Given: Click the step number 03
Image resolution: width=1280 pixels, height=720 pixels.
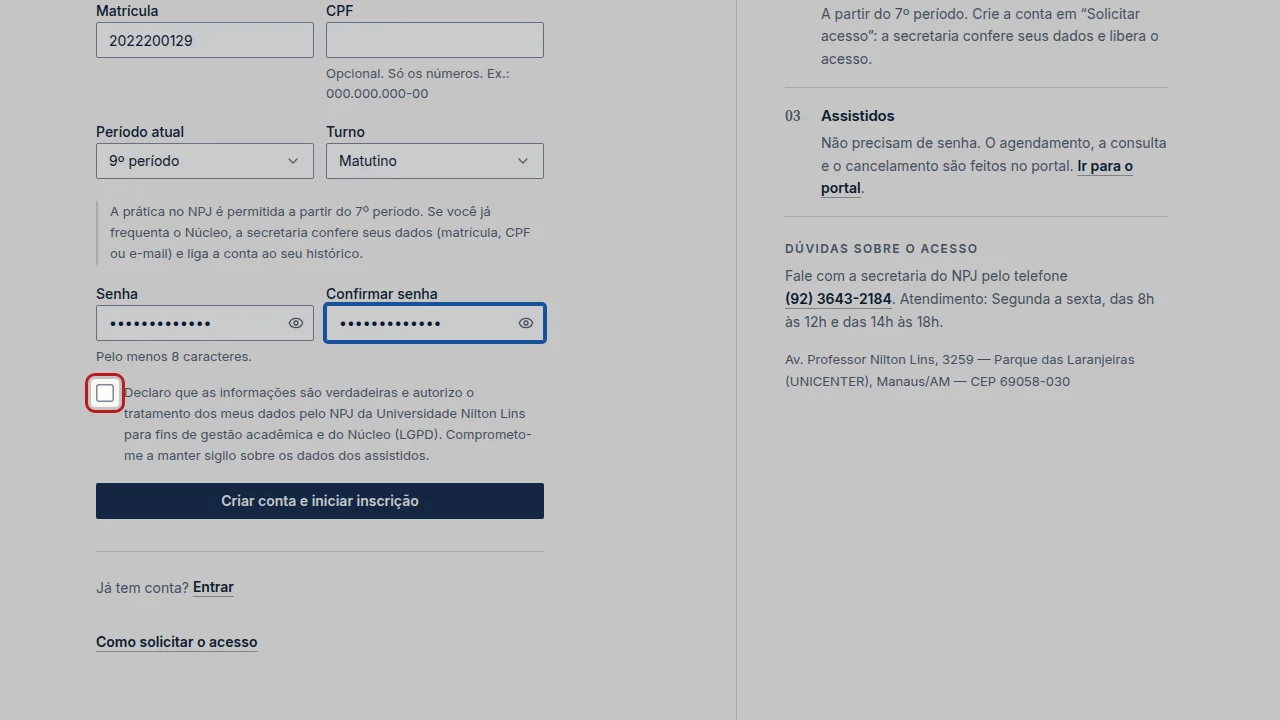Looking at the screenshot, I should [793, 116].
